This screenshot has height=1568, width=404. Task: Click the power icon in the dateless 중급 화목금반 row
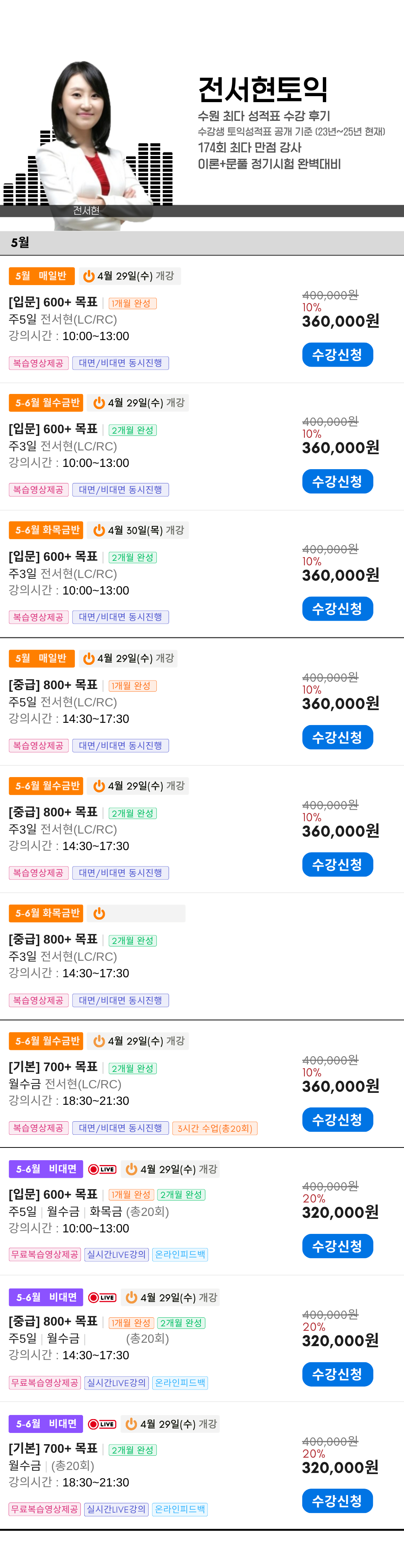(98, 913)
